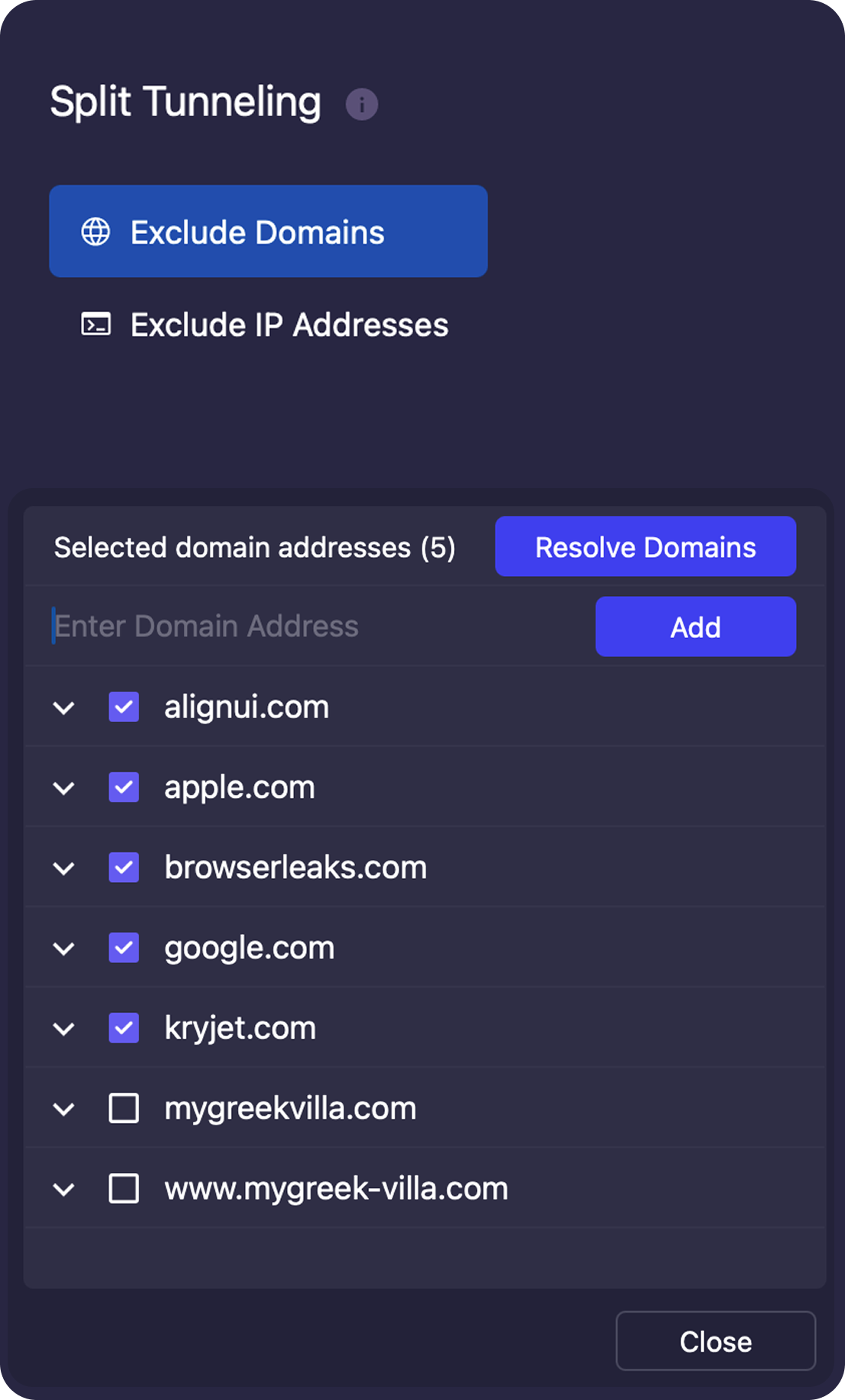Image resolution: width=845 pixels, height=1400 pixels.
Task: Expand browserleaks.com details
Action: click(x=64, y=867)
